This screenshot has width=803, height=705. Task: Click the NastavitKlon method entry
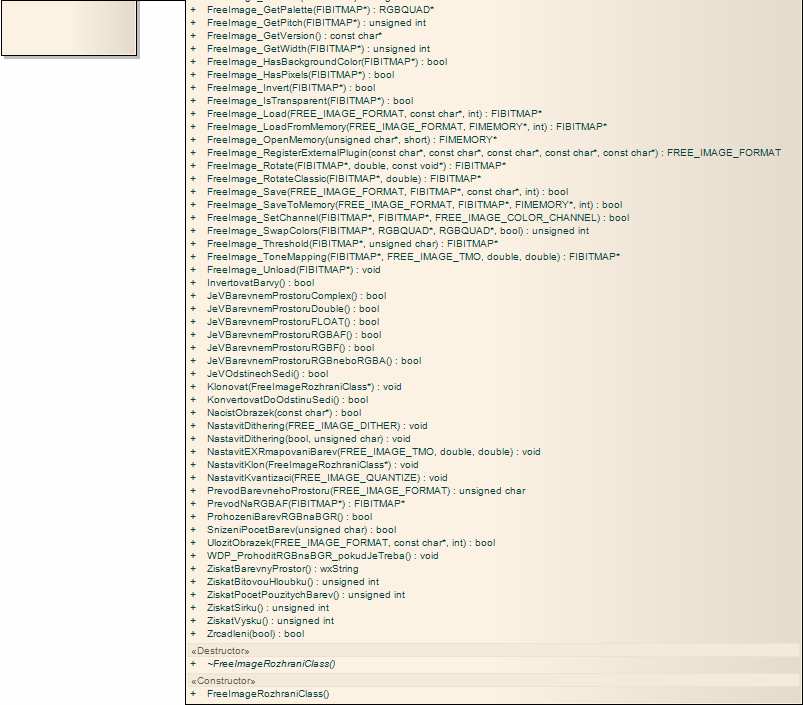pyautogui.click(x=313, y=465)
